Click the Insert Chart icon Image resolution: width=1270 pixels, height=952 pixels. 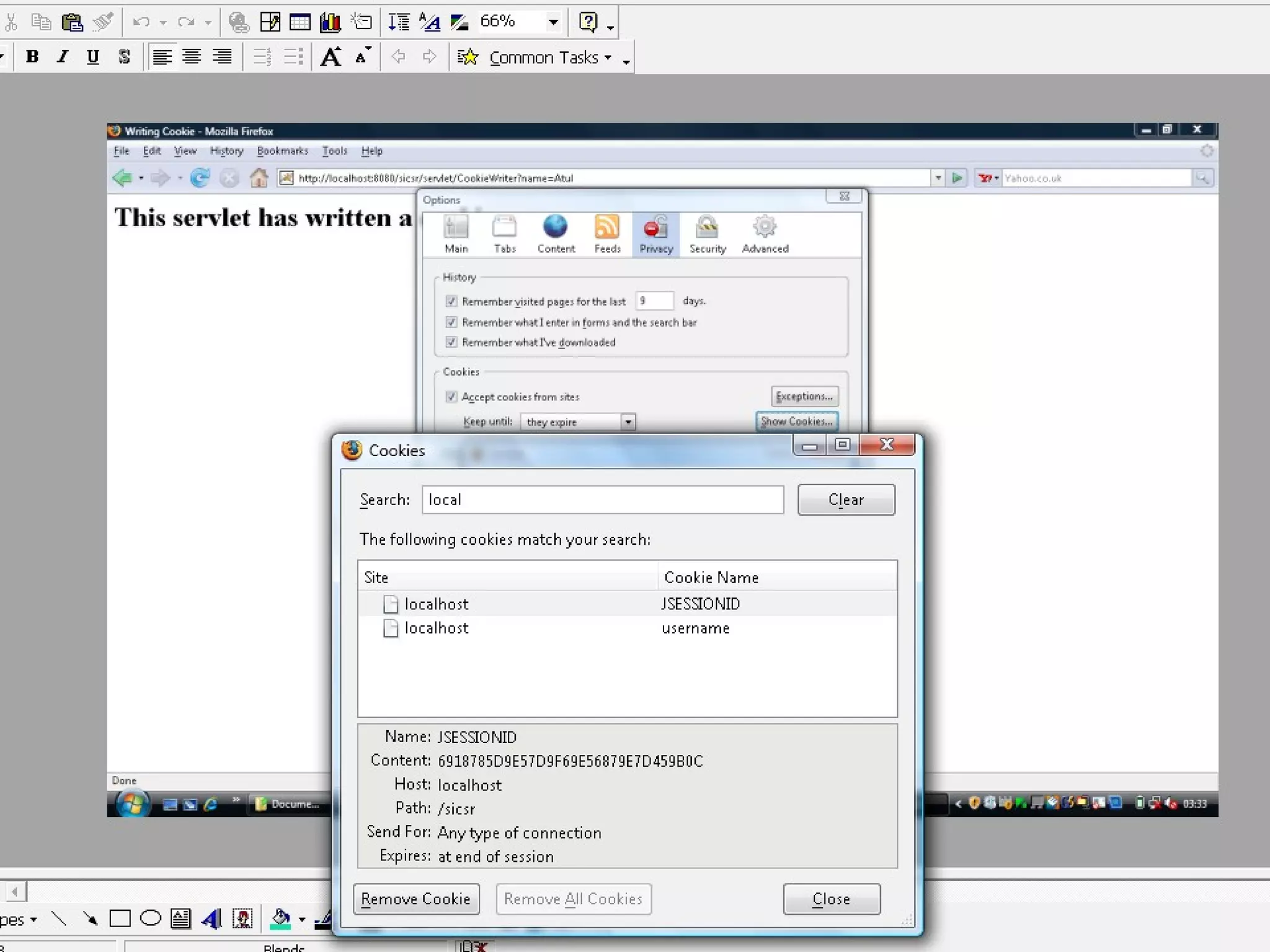point(330,22)
